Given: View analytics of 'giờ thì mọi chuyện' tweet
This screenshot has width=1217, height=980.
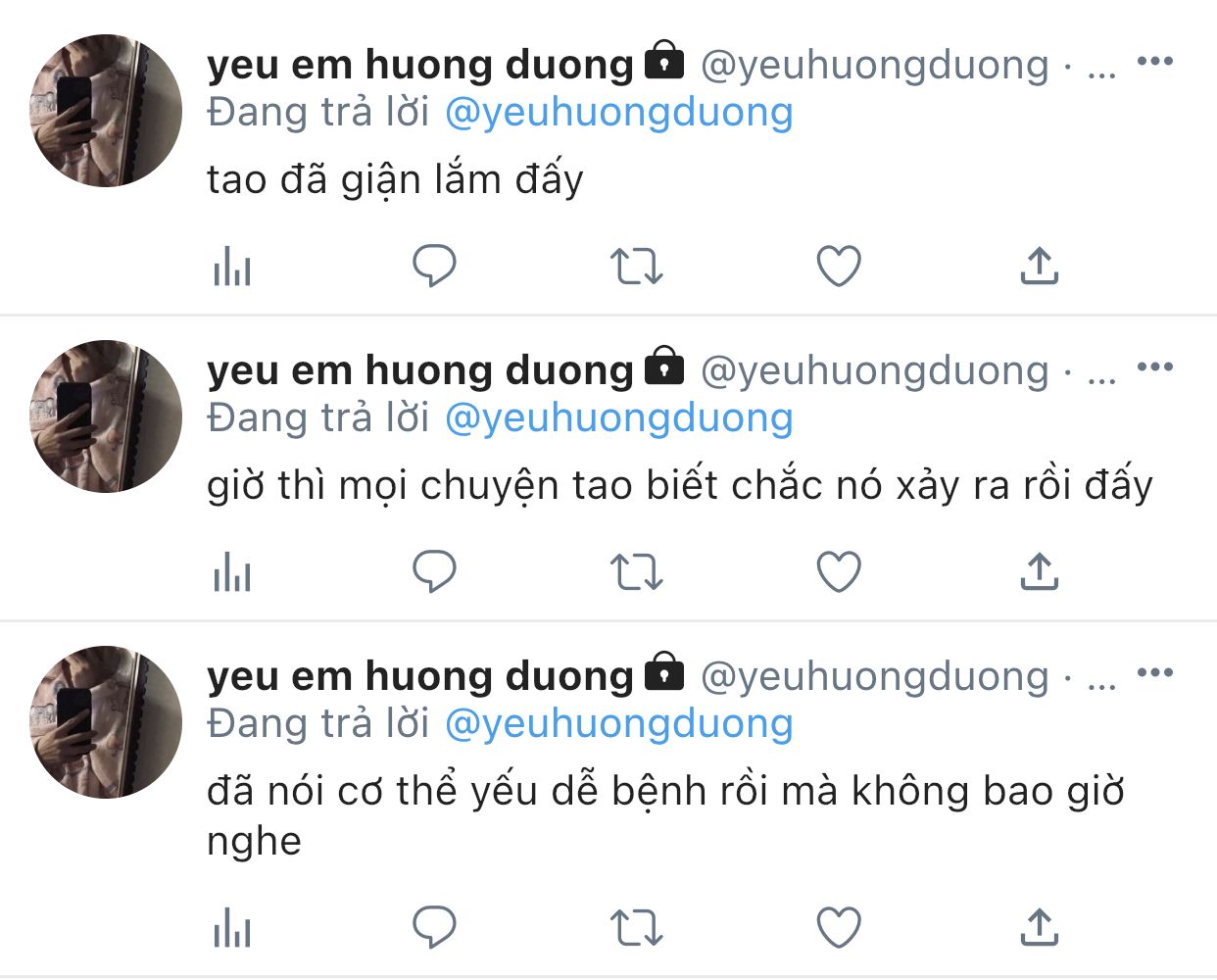Looking at the screenshot, I should (232, 571).
